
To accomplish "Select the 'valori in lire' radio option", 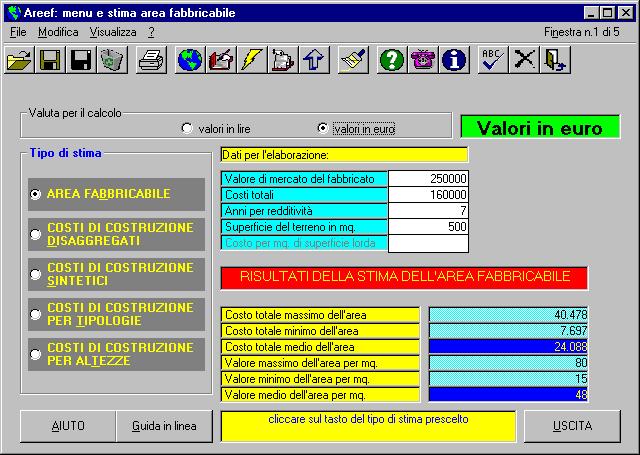I will [x=187, y=129].
